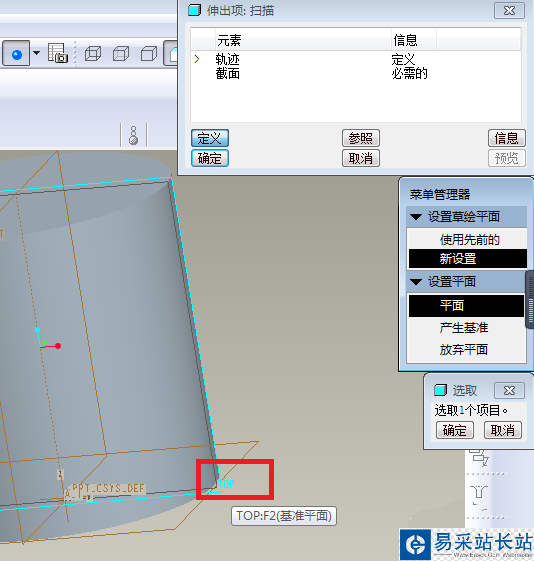Collapse the 设置平面 menu section
This screenshot has width=534, height=561.
click(416, 282)
